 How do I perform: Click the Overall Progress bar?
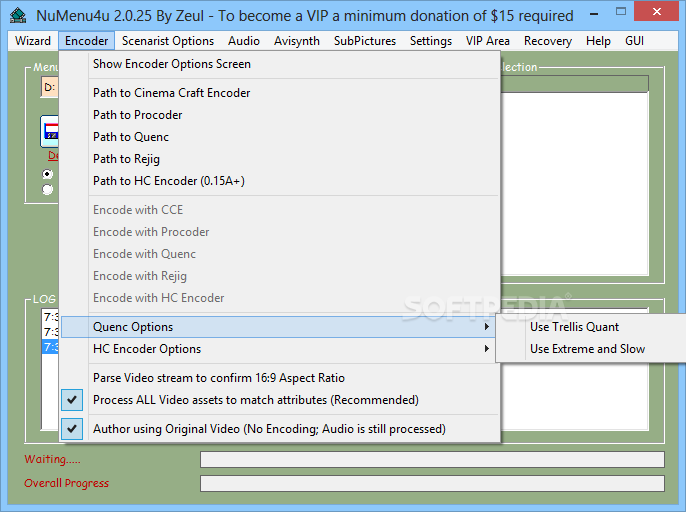[432, 483]
